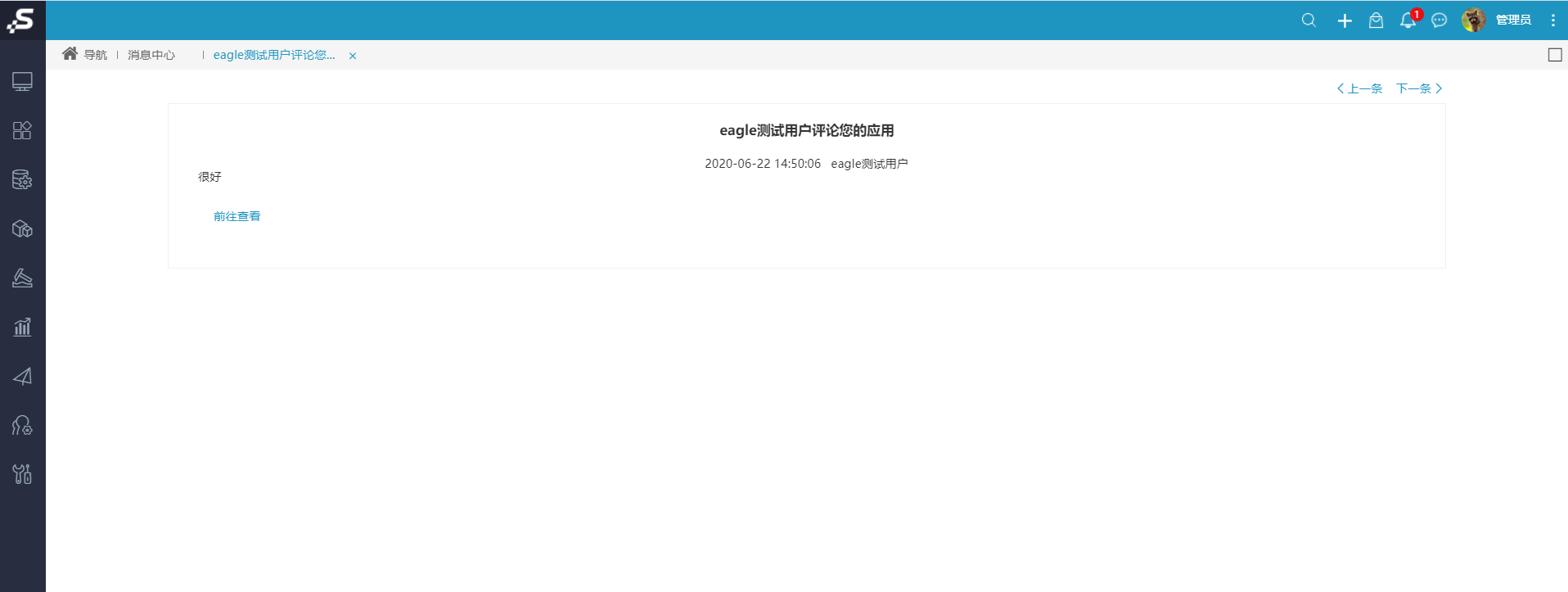
Task: Open the headset gear icon in the sidebar
Action: (22, 425)
